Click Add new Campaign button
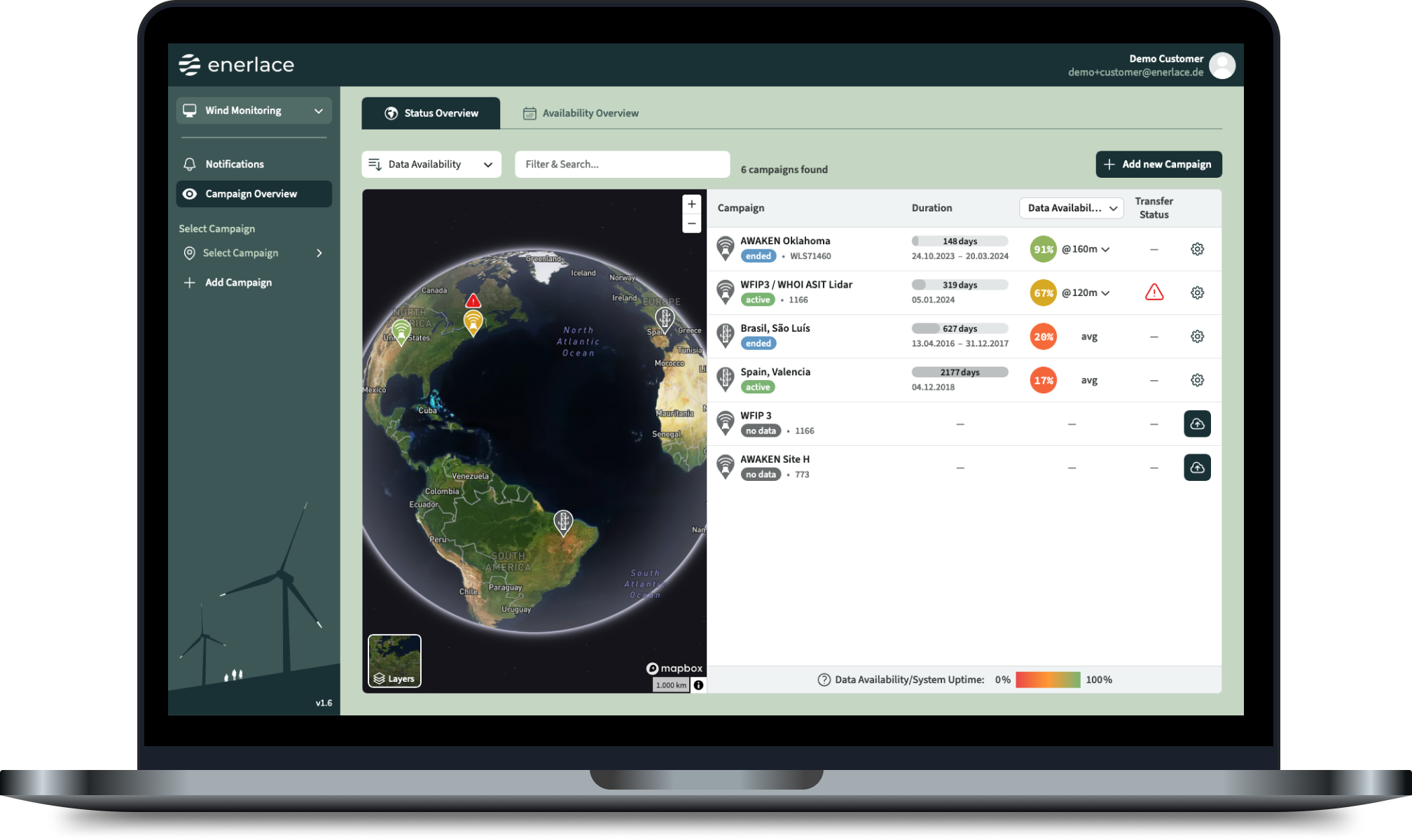The height and width of the screenshot is (840, 1412). (1158, 164)
